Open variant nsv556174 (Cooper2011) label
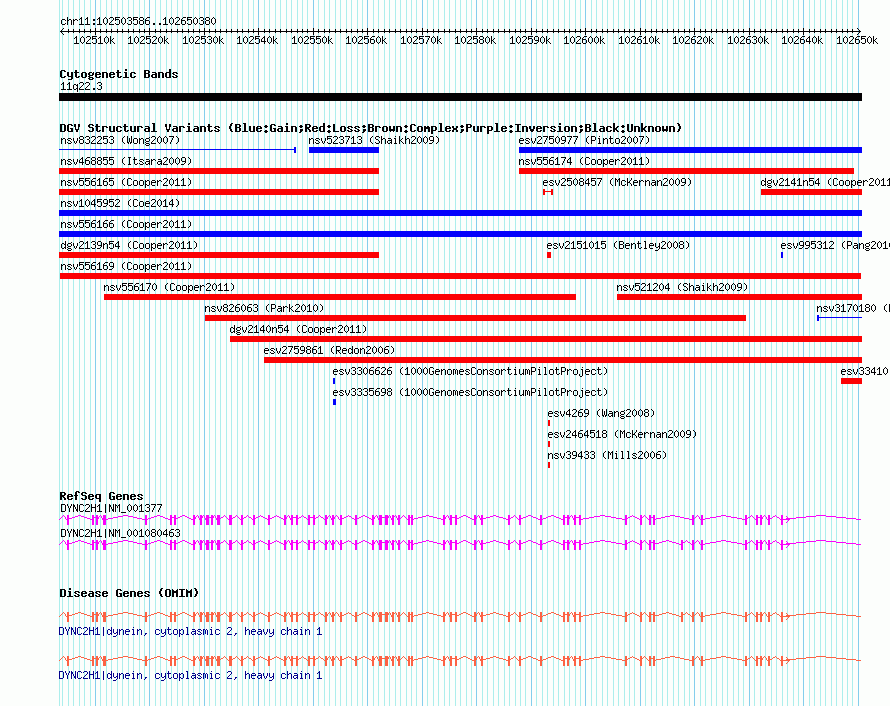The image size is (890, 706). 584,161
